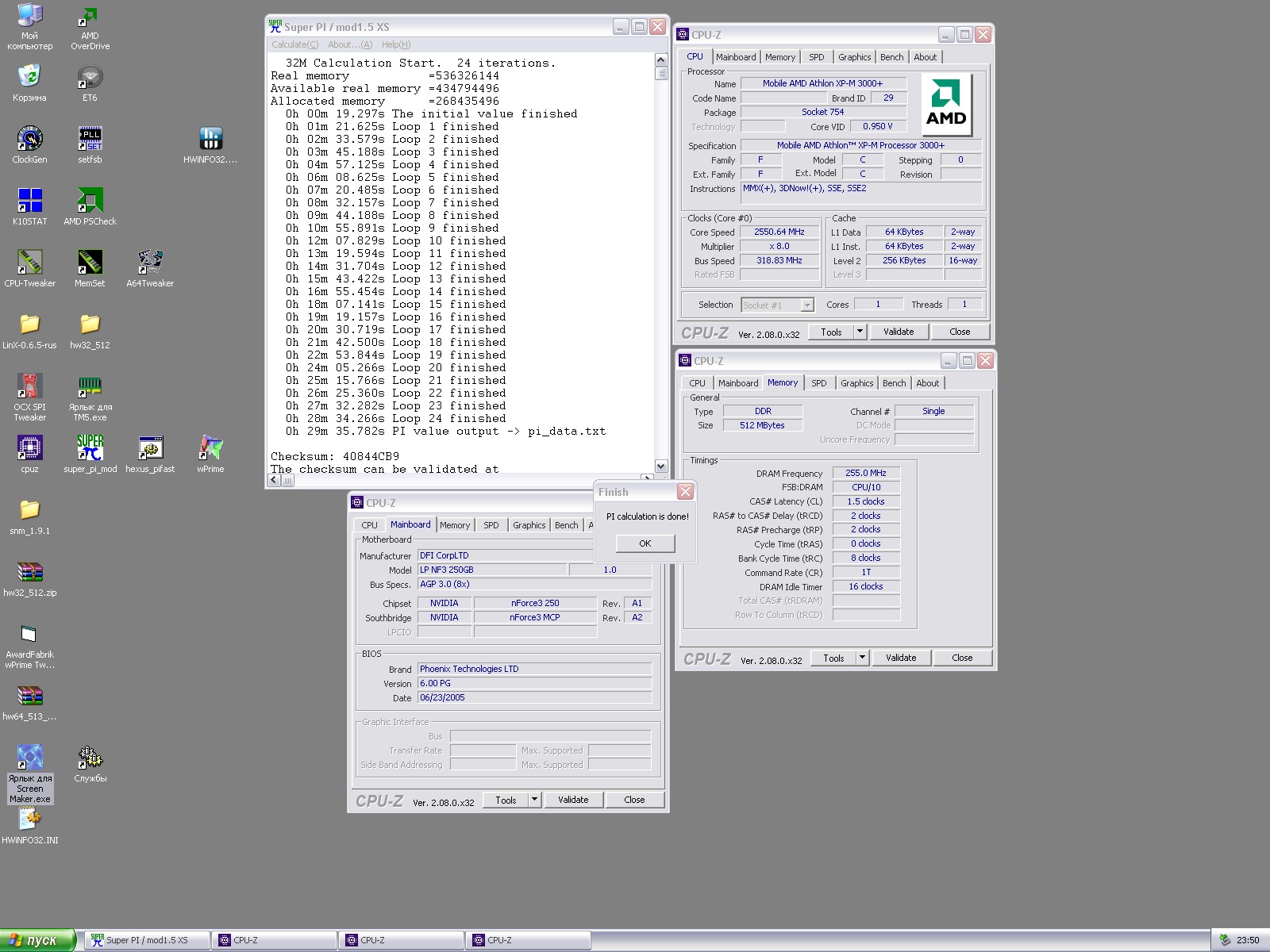1270x952 pixels.
Task: Click the Windows Start (пуск) button
Action: 37,940
